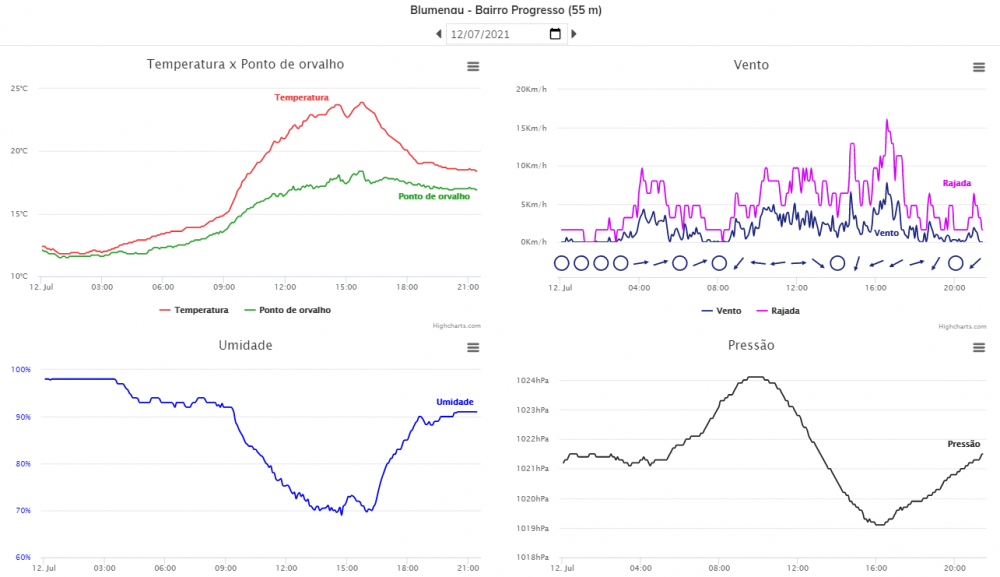Click Highcharts.com credit under temperature chart
Viewport: 1000px width, 577px height.
click(x=459, y=325)
